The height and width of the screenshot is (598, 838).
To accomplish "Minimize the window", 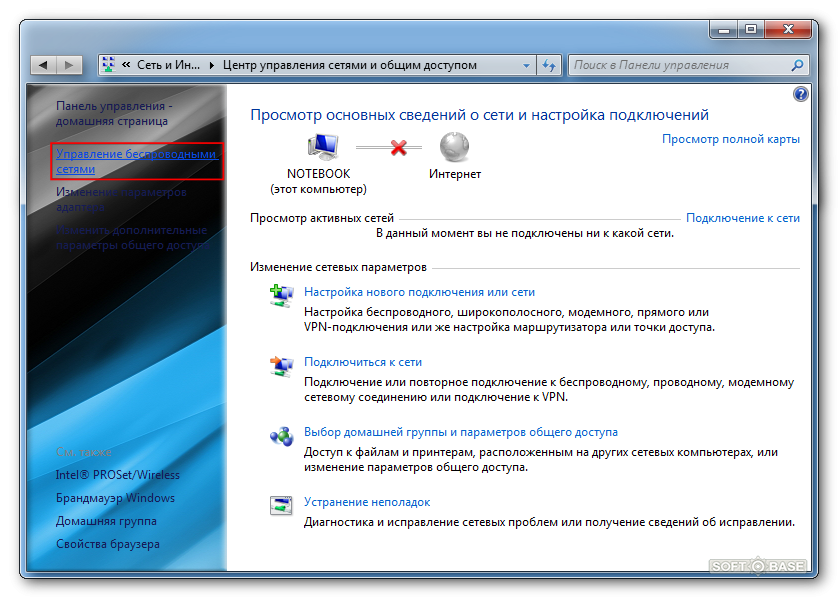I will point(724,29).
